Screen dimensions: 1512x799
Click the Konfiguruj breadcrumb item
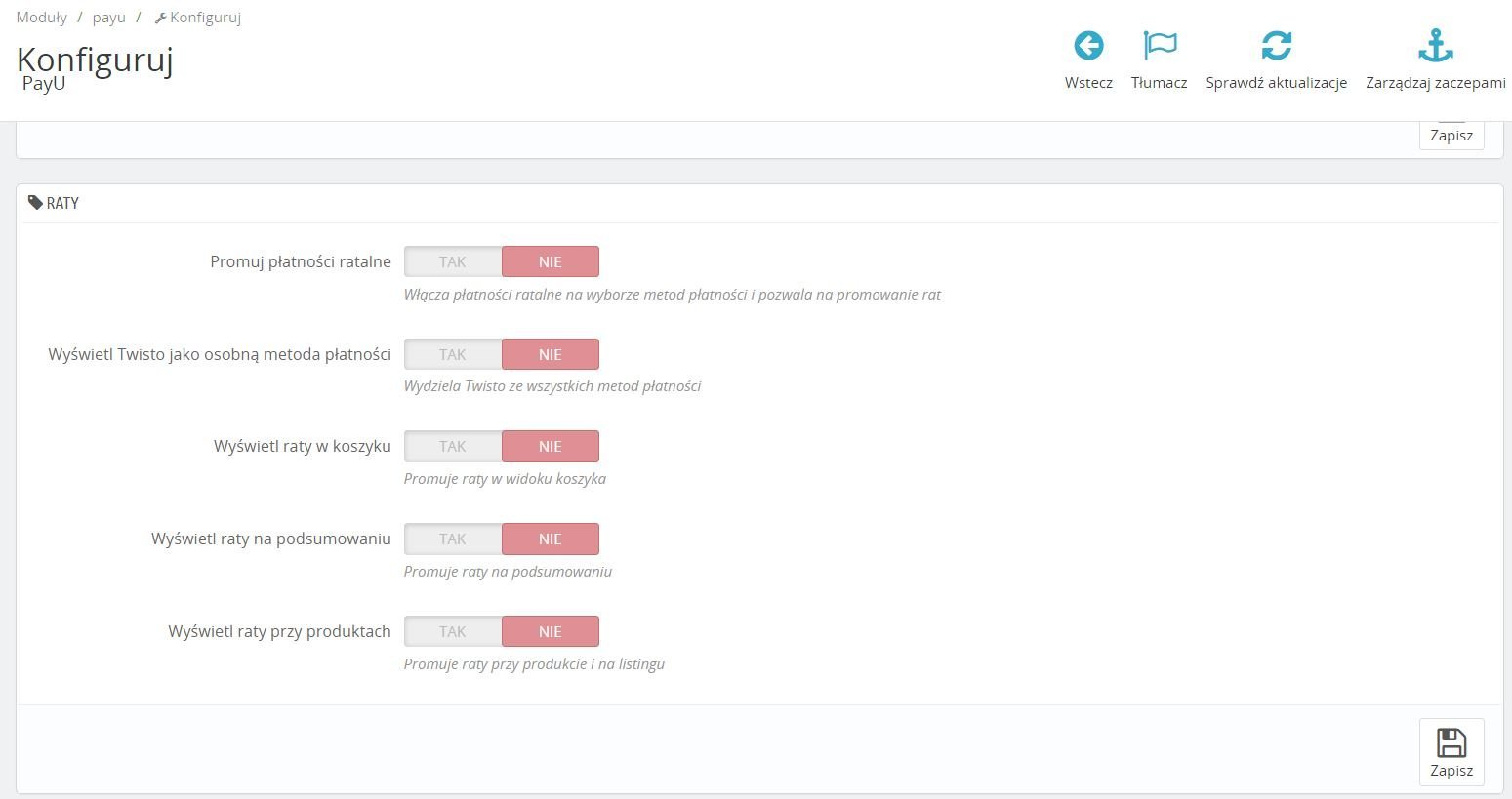coord(205,18)
